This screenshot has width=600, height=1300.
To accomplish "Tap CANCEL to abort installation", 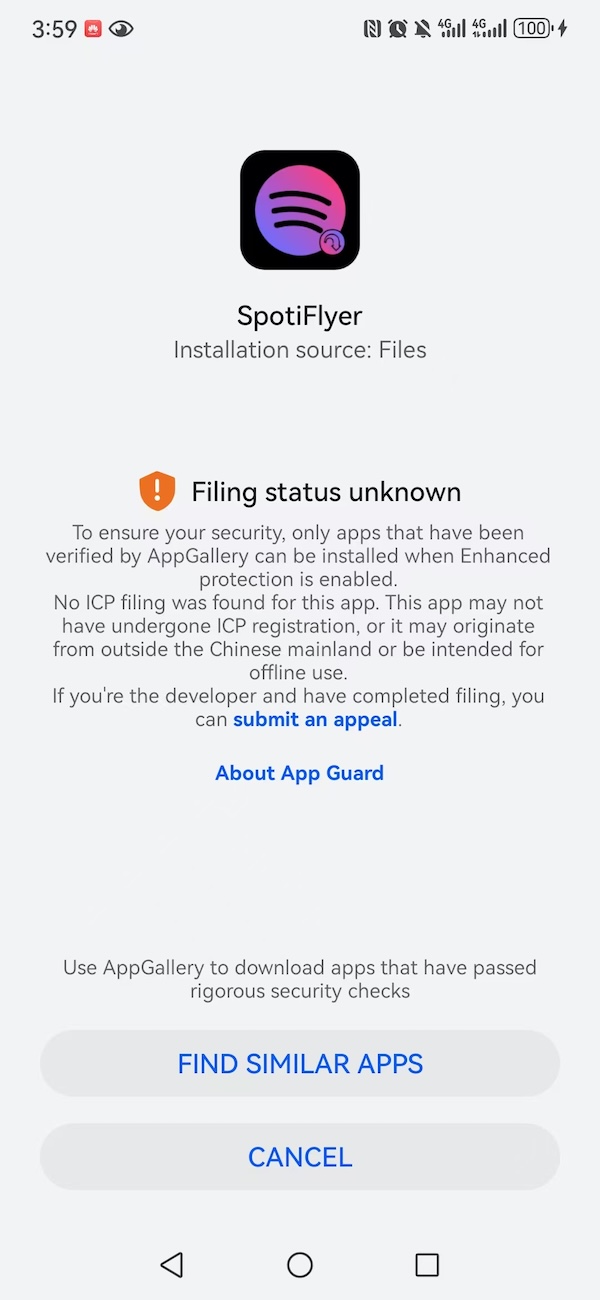I will point(300,1157).
